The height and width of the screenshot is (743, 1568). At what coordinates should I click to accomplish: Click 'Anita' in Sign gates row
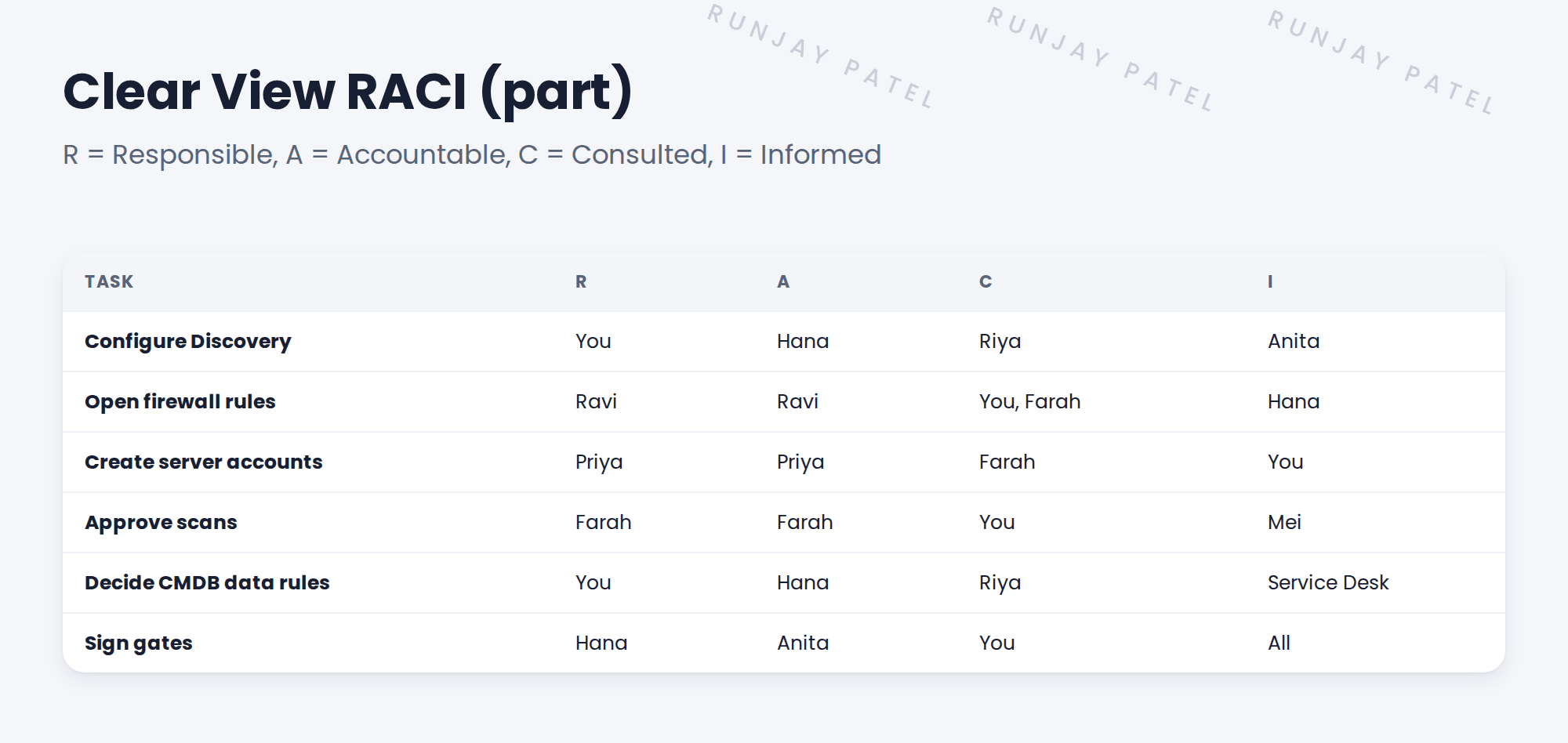coord(803,643)
